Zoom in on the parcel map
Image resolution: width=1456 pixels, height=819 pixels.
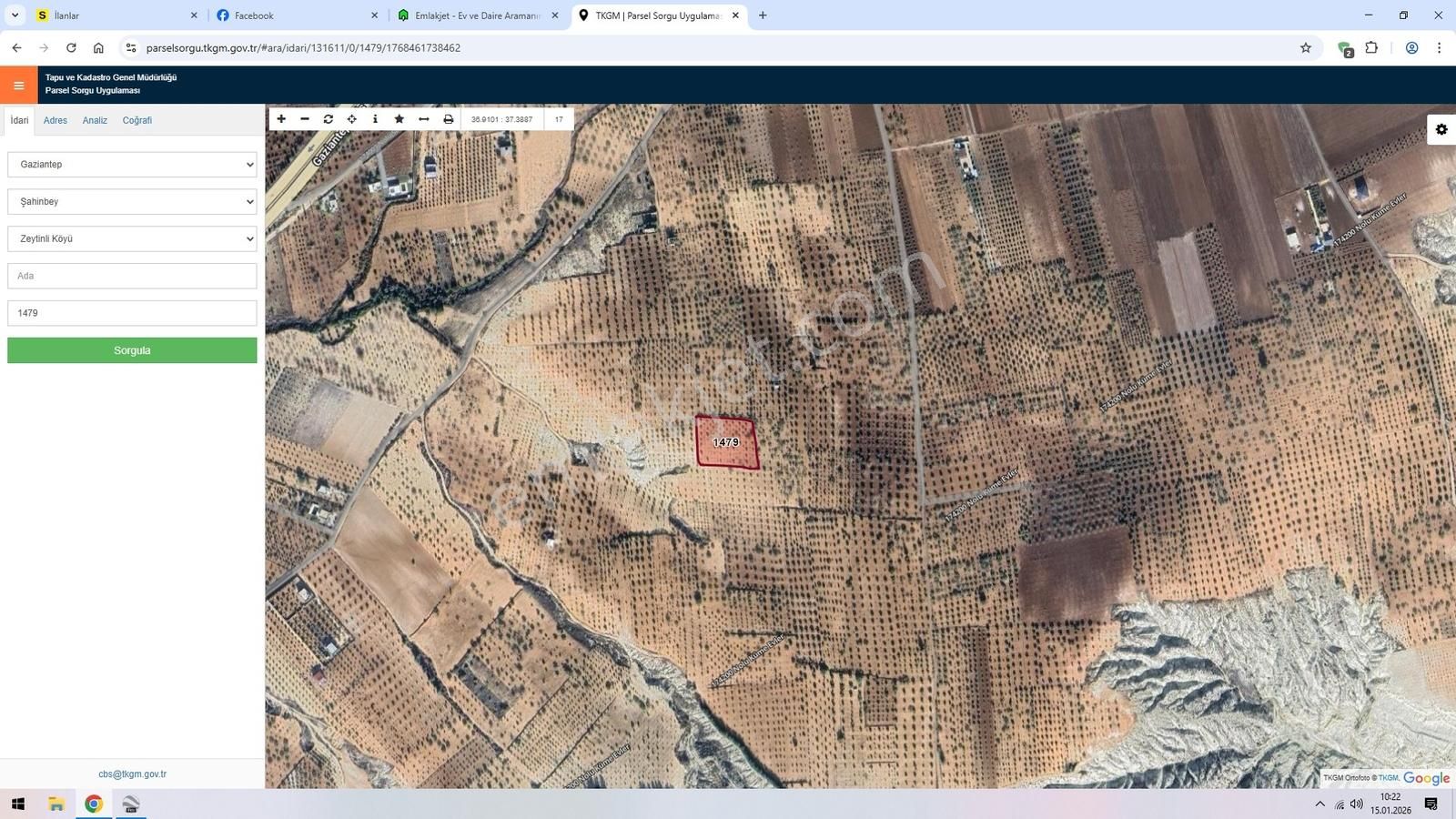point(282,119)
